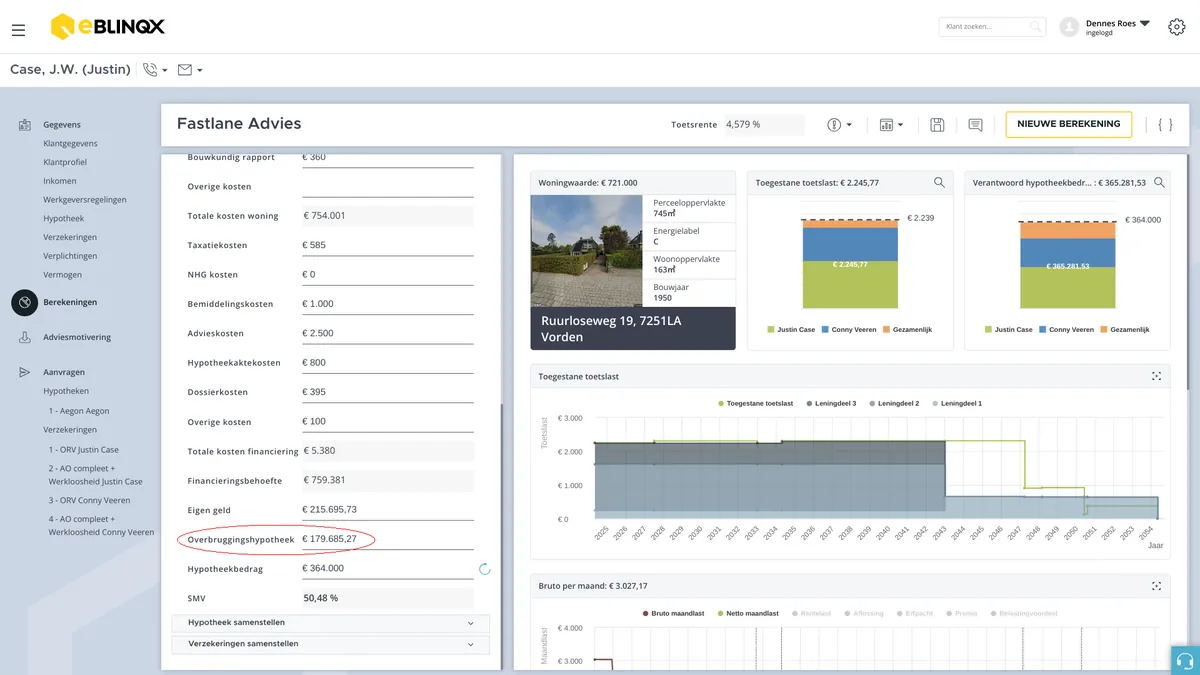Expand the Hypotheek samenstellen section

click(x=331, y=623)
